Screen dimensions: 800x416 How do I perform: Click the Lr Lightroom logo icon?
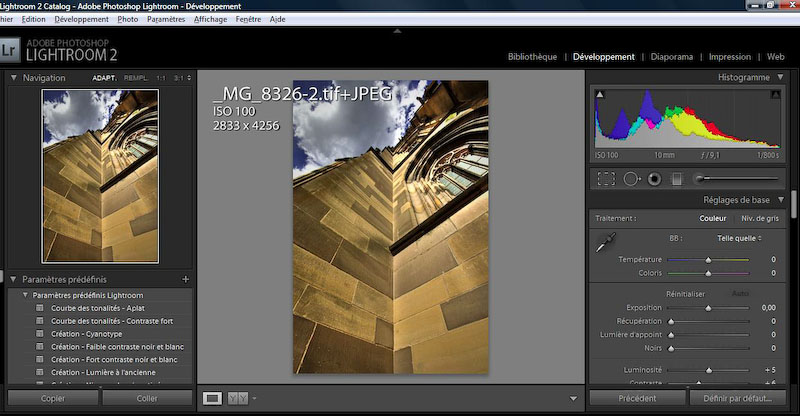coord(10,50)
